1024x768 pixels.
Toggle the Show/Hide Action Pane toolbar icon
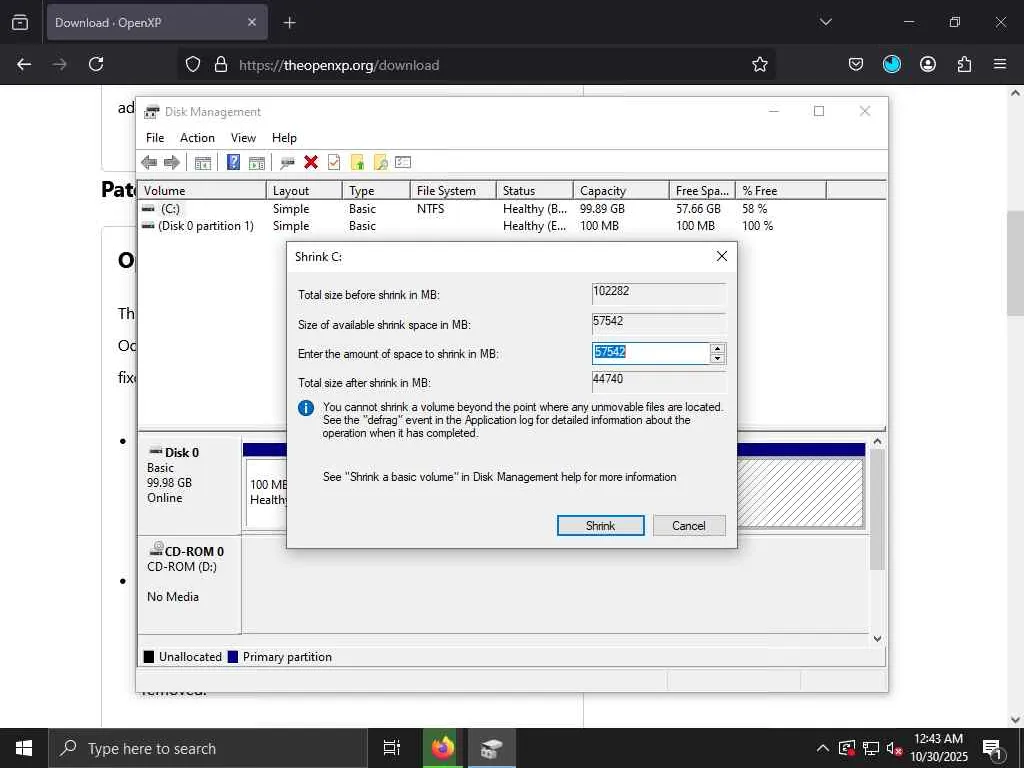tap(257, 163)
